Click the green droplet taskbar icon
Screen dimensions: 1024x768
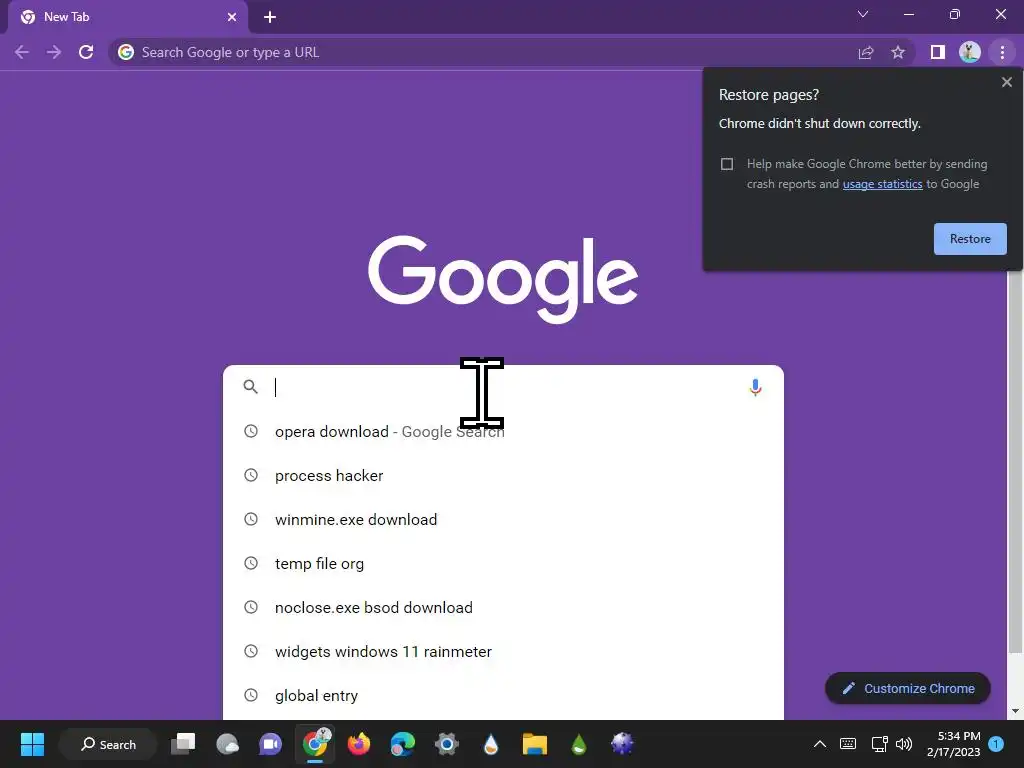click(x=579, y=744)
